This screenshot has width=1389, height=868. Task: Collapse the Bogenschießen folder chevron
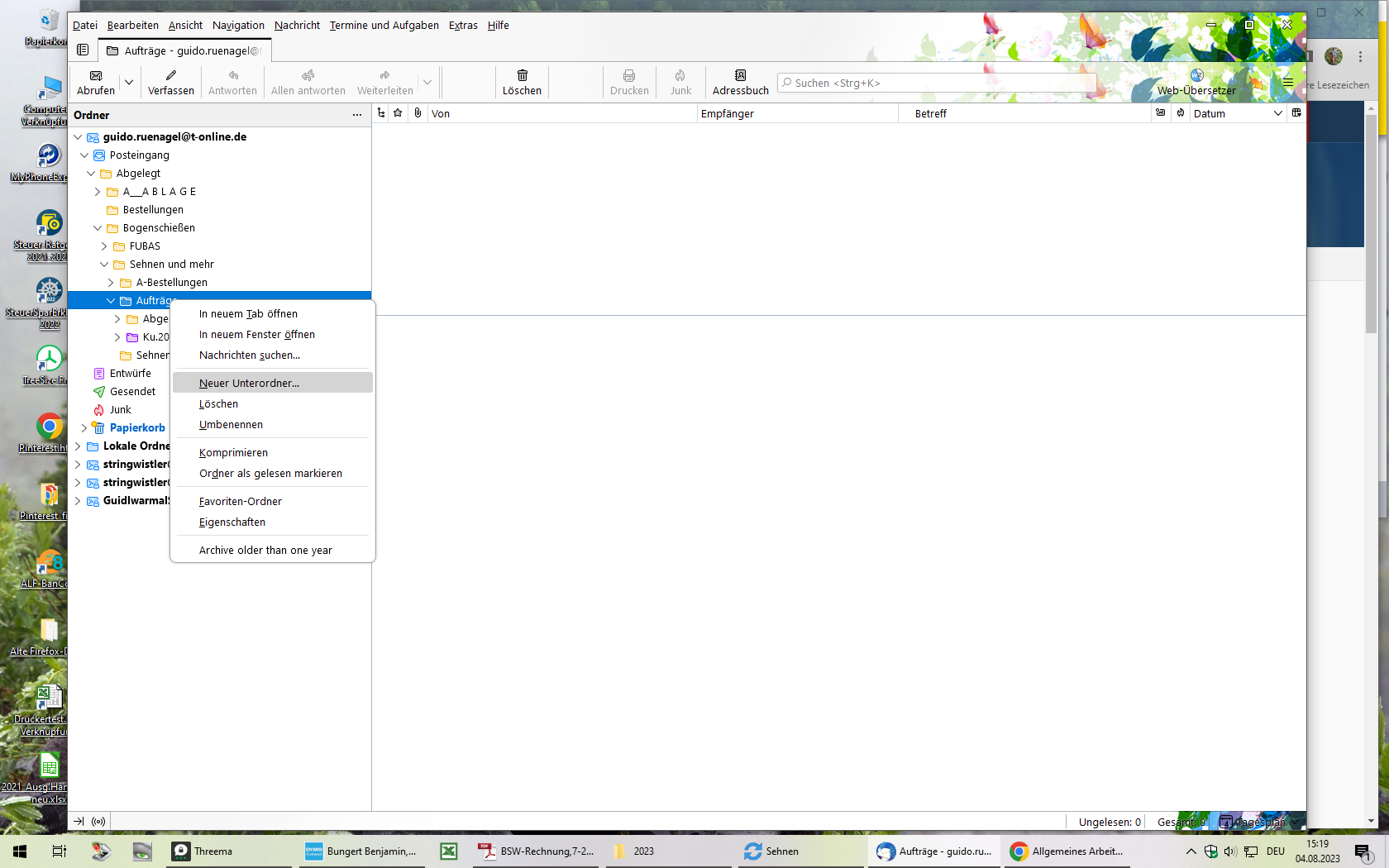point(98,228)
